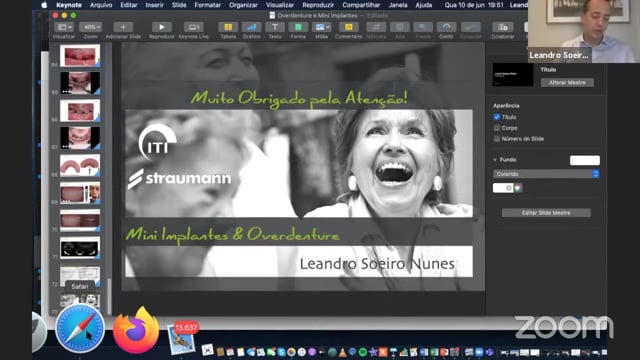The height and width of the screenshot is (360, 640).
Task: Enable the Número do Slide checkbox
Action: click(x=497, y=139)
